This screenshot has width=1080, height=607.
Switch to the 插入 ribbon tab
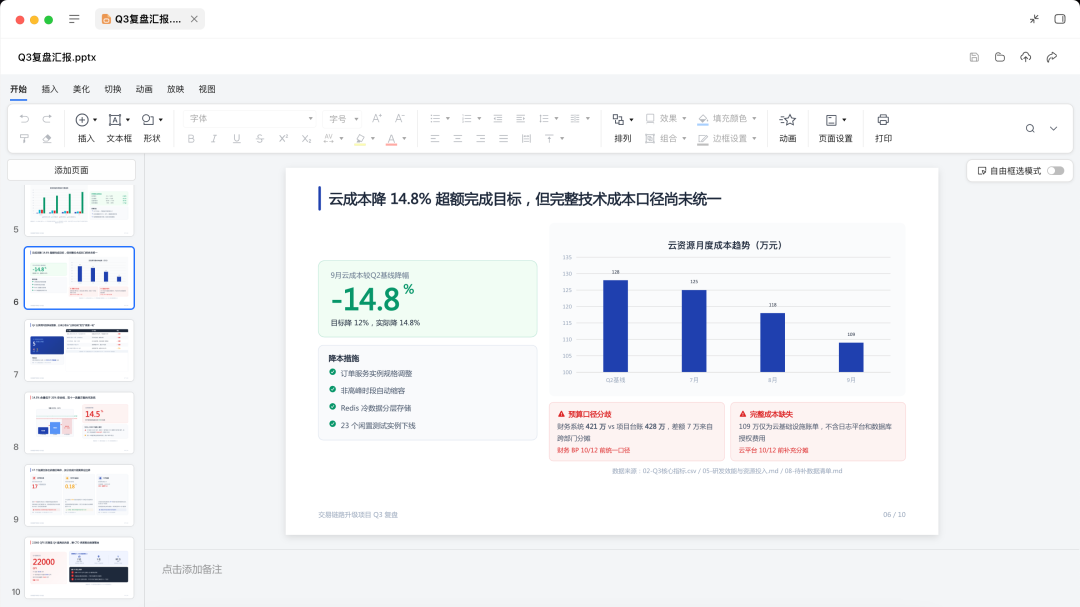click(50, 89)
